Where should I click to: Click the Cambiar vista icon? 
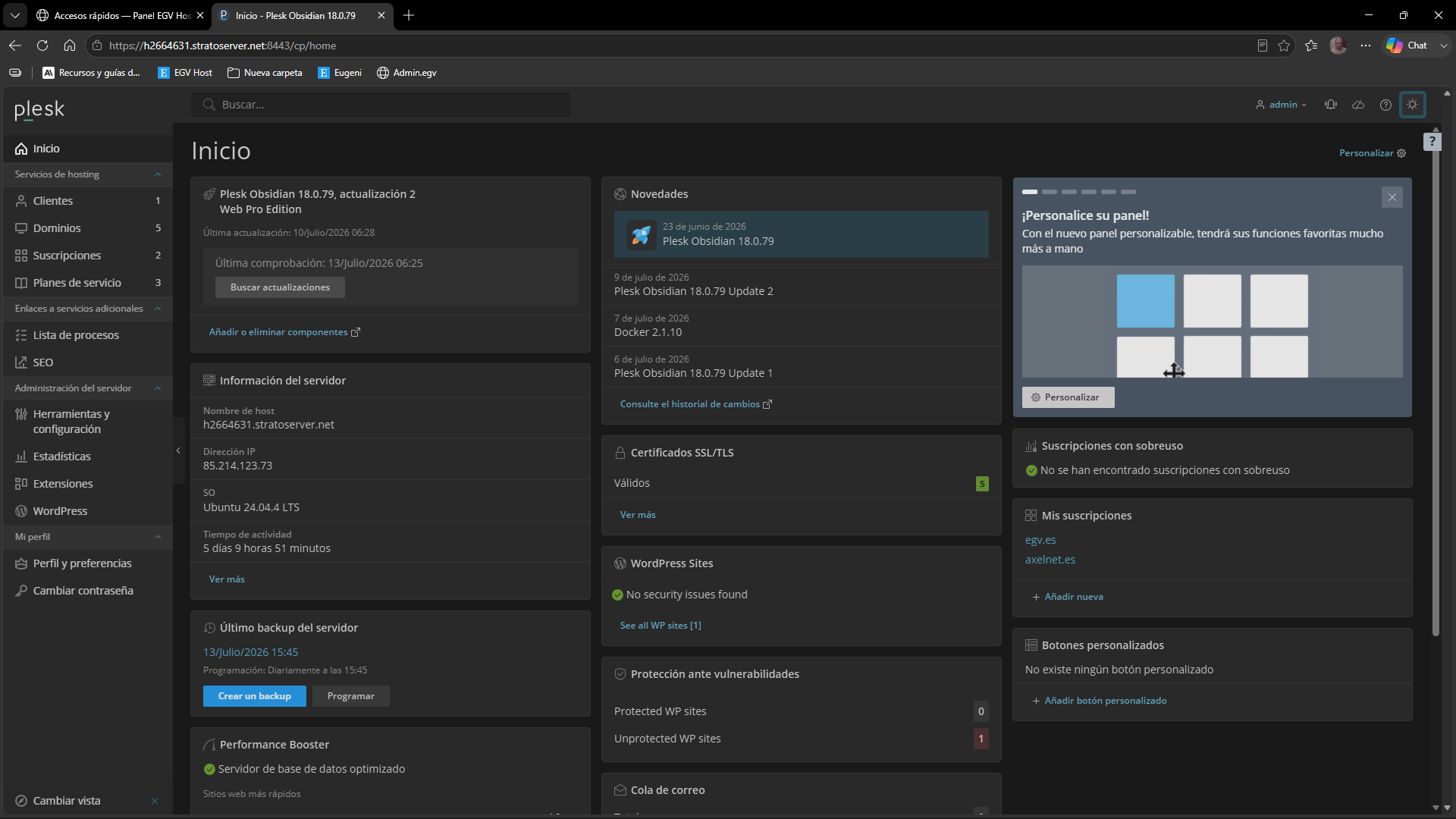tap(21, 801)
